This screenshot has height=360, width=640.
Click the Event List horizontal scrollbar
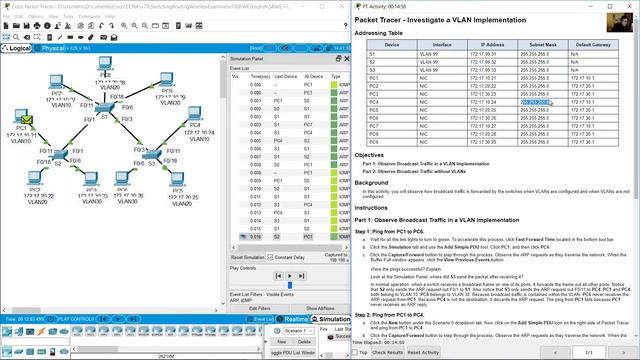[290, 247]
